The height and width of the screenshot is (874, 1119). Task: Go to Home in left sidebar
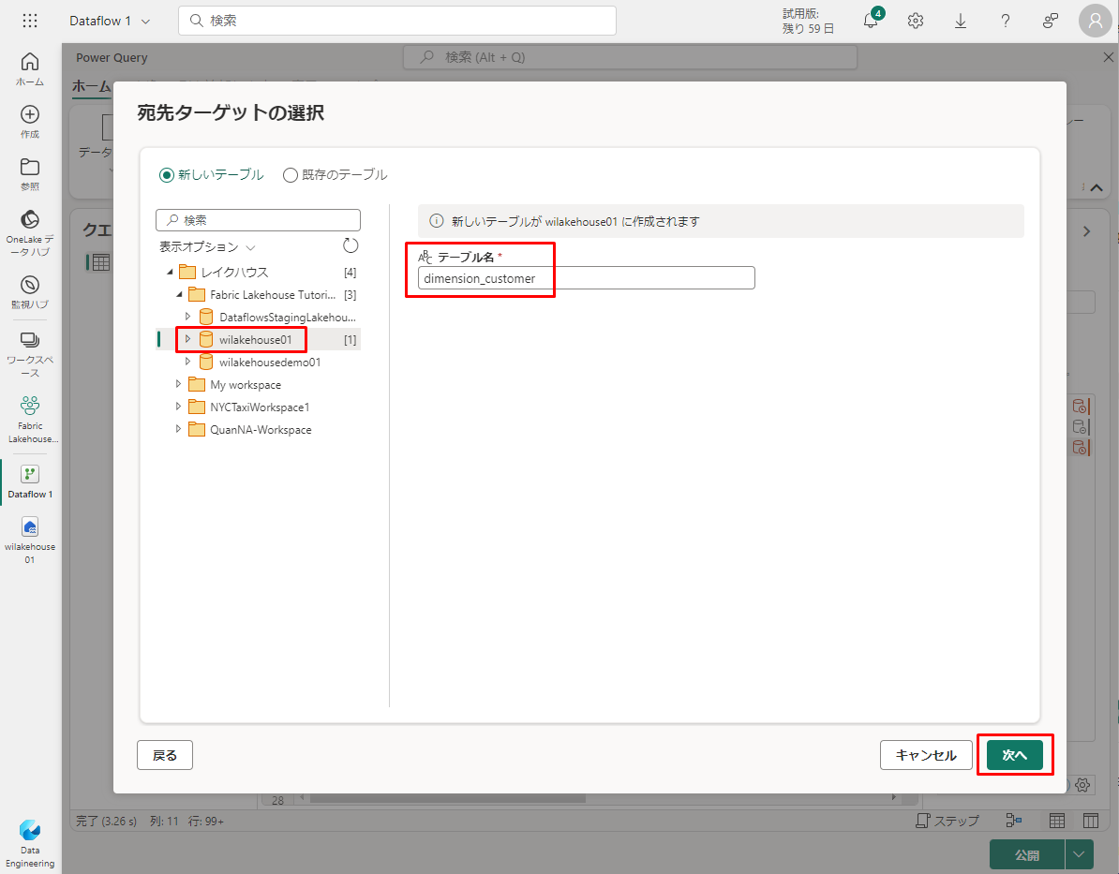pyautogui.click(x=30, y=69)
